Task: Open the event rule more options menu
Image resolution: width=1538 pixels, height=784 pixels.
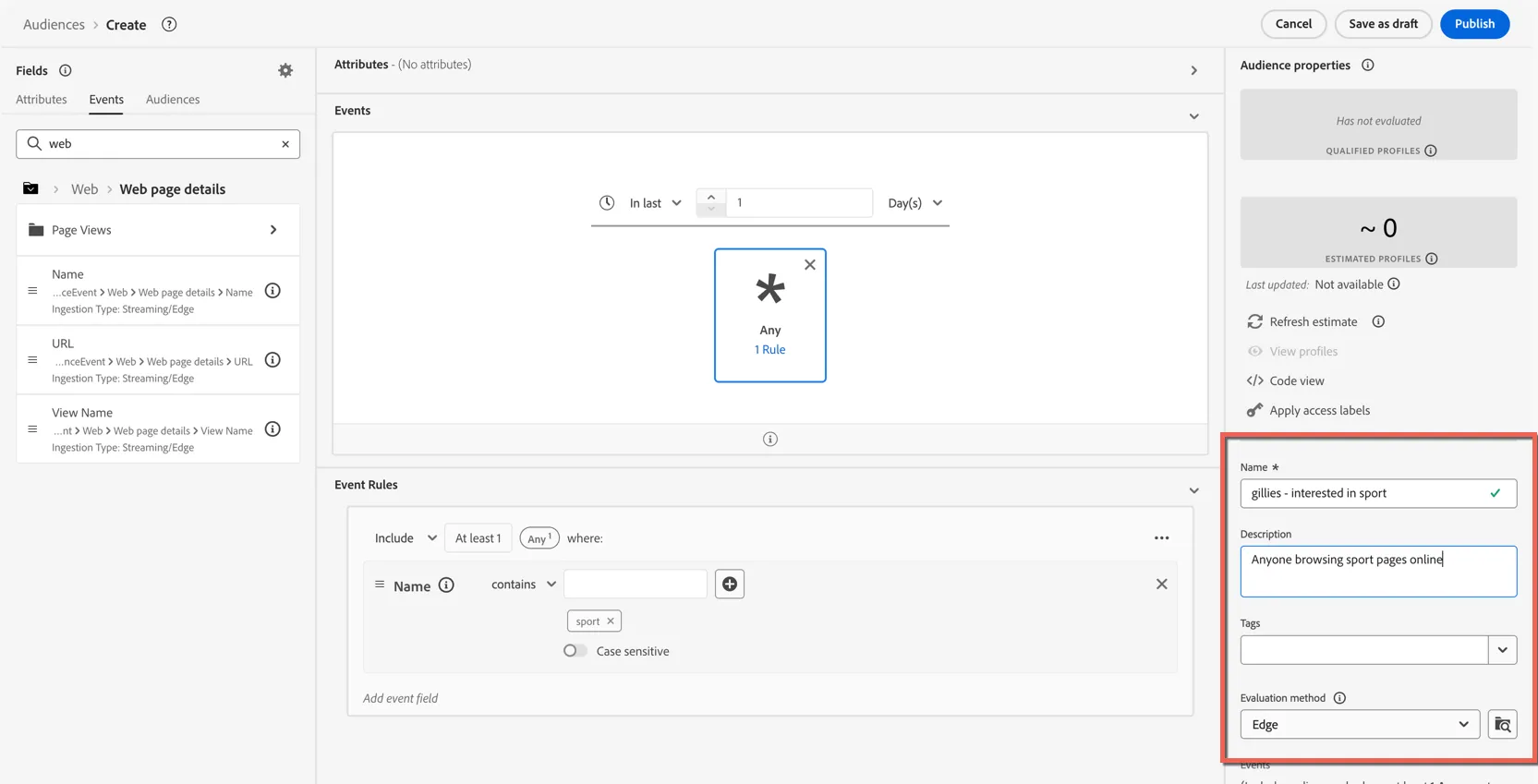Action: click(1162, 538)
